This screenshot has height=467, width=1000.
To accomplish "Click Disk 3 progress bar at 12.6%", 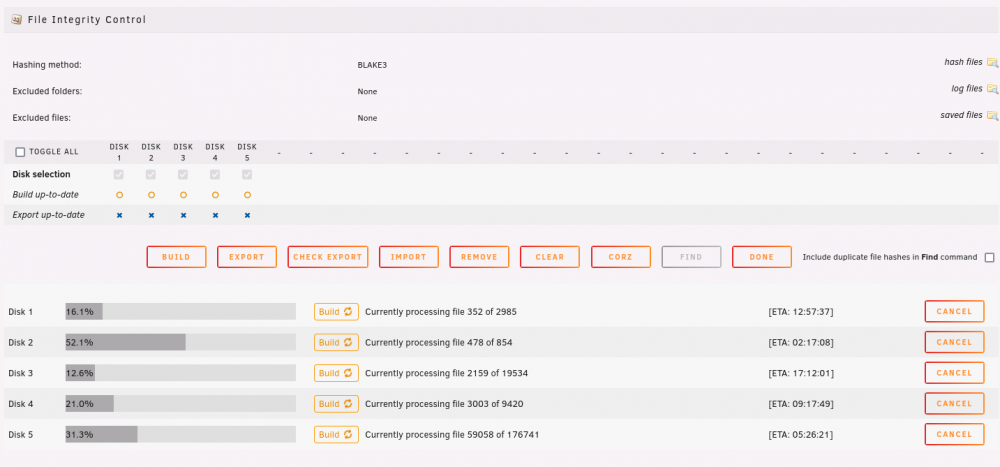I will click(x=180, y=373).
